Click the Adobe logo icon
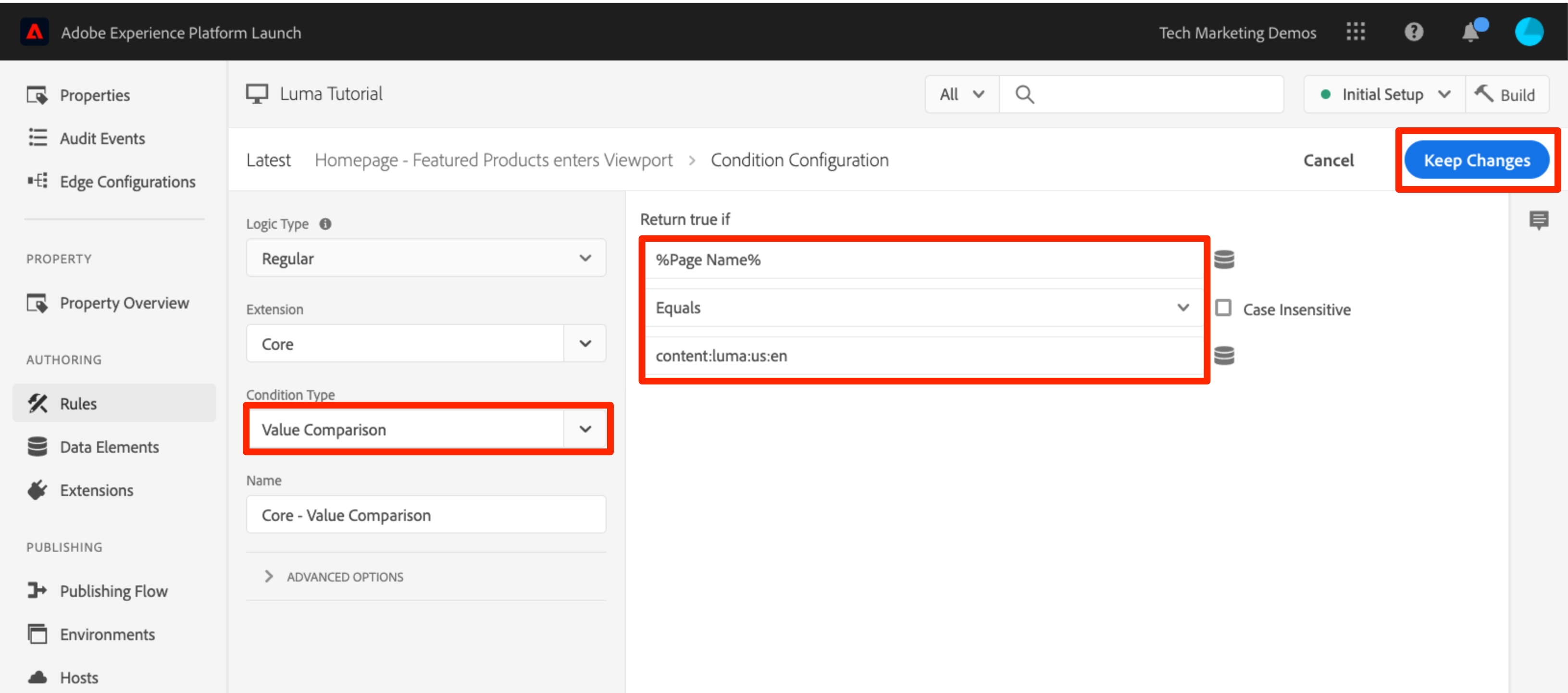 coord(35,32)
